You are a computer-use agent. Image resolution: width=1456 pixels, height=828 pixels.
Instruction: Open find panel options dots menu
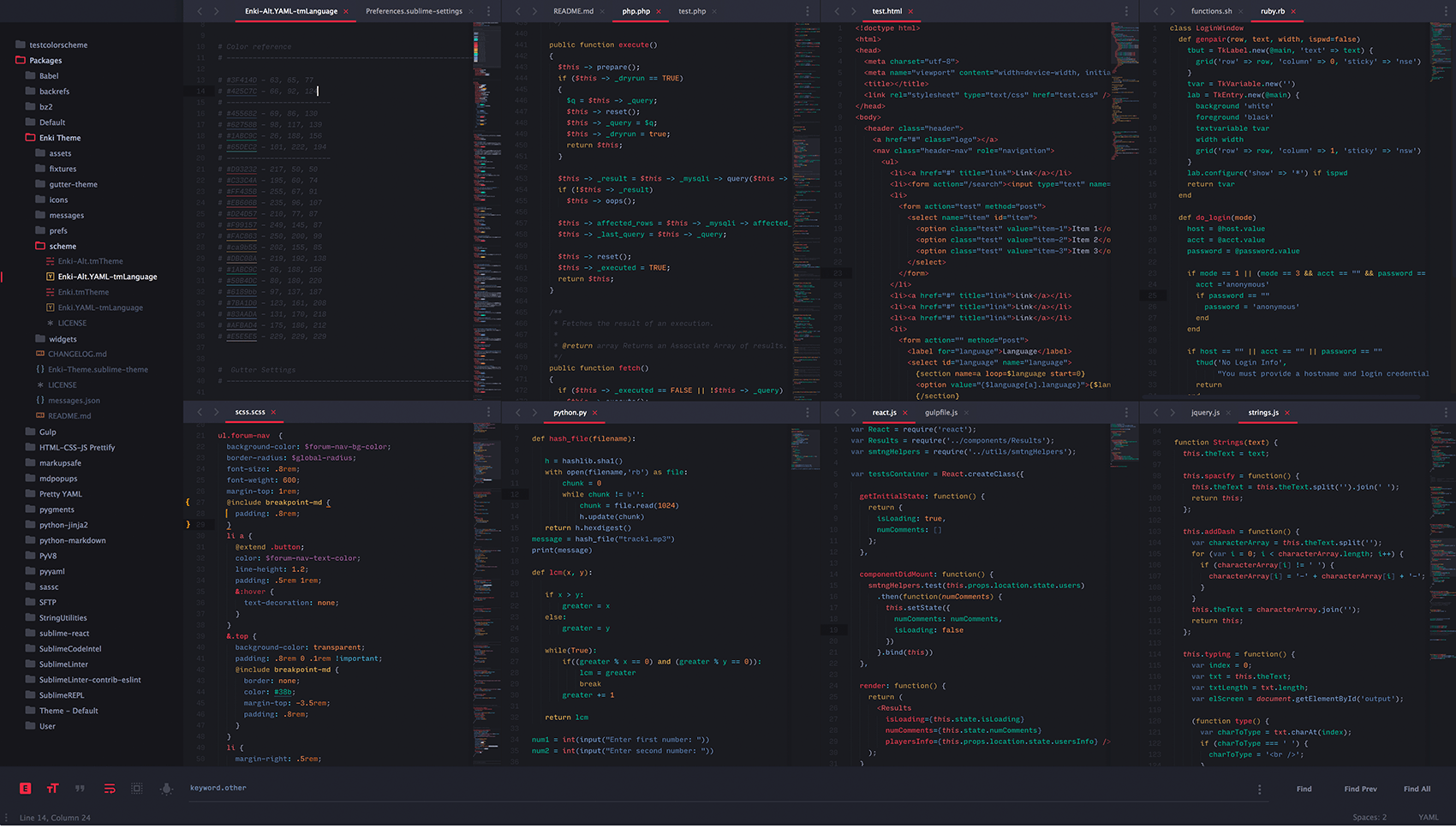coord(1259,789)
